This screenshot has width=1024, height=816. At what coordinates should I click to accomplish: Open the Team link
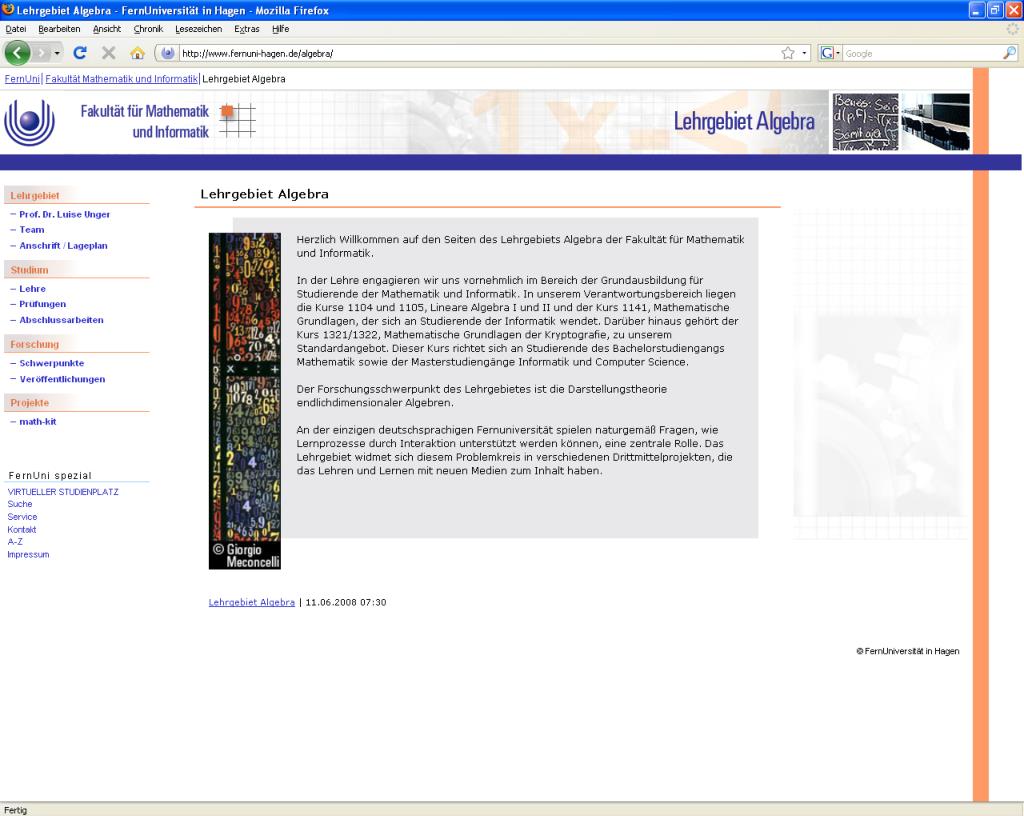(x=32, y=230)
